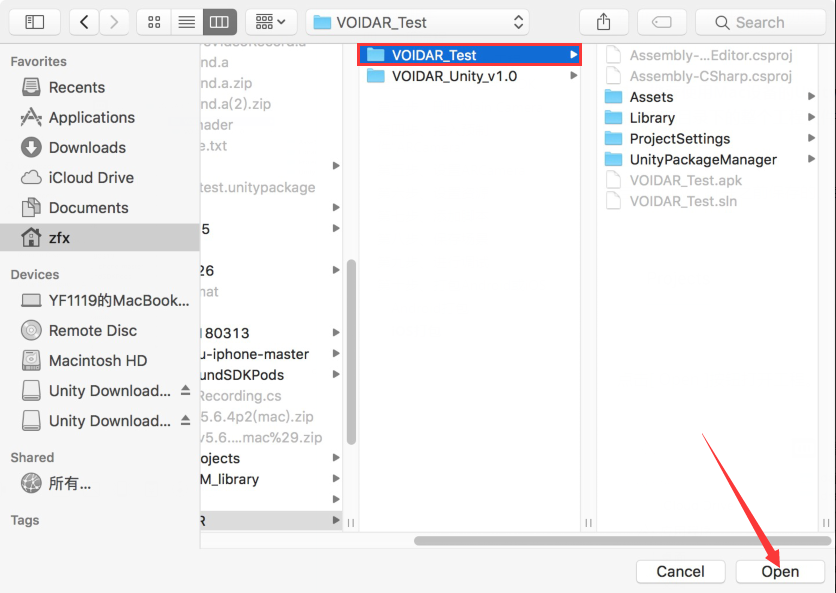This screenshot has height=593, width=836.
Task: Switch to list view mode
Action: pos(185,21)
